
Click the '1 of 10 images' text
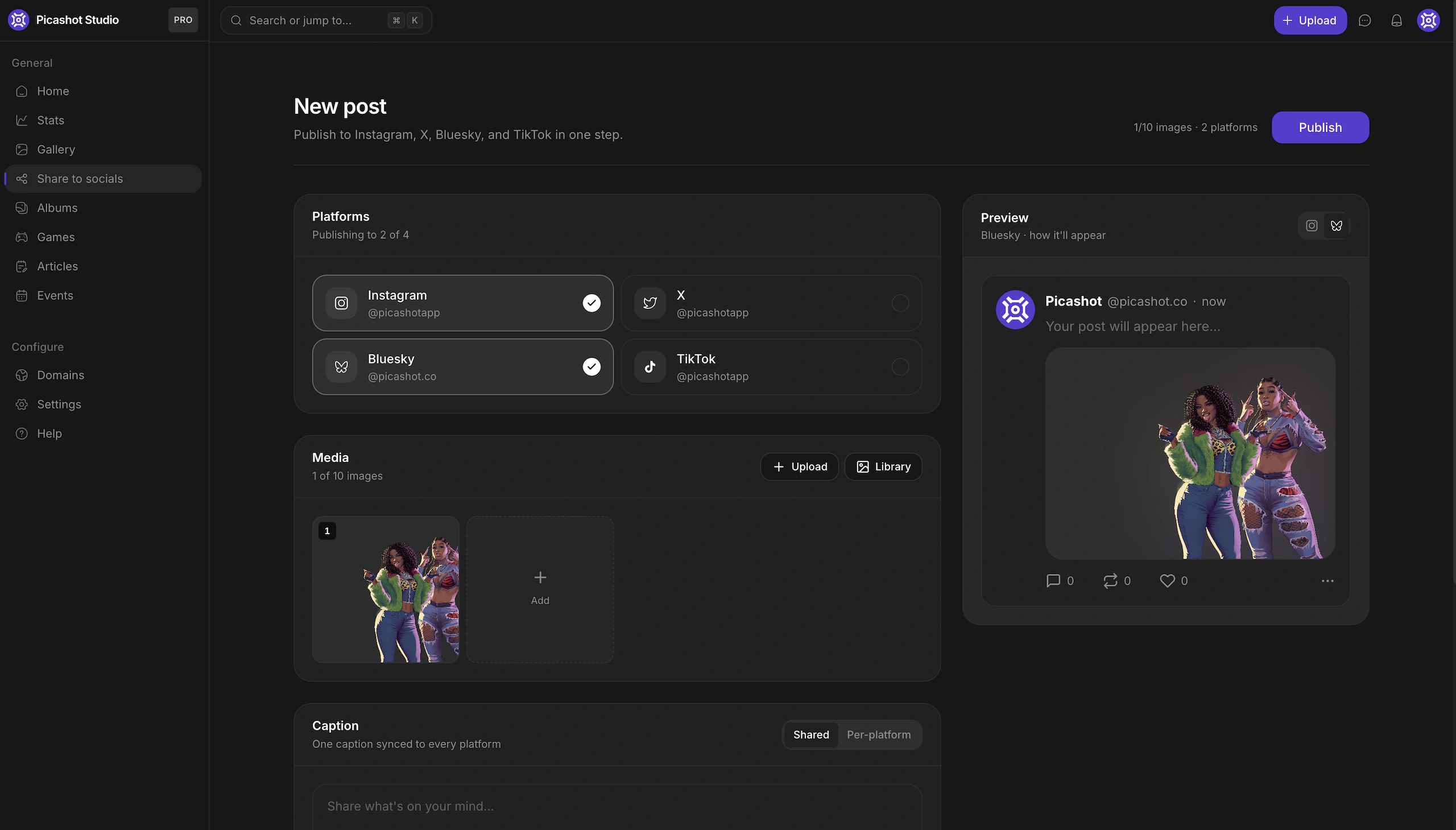pyautogui.click(x=348, y=476)
